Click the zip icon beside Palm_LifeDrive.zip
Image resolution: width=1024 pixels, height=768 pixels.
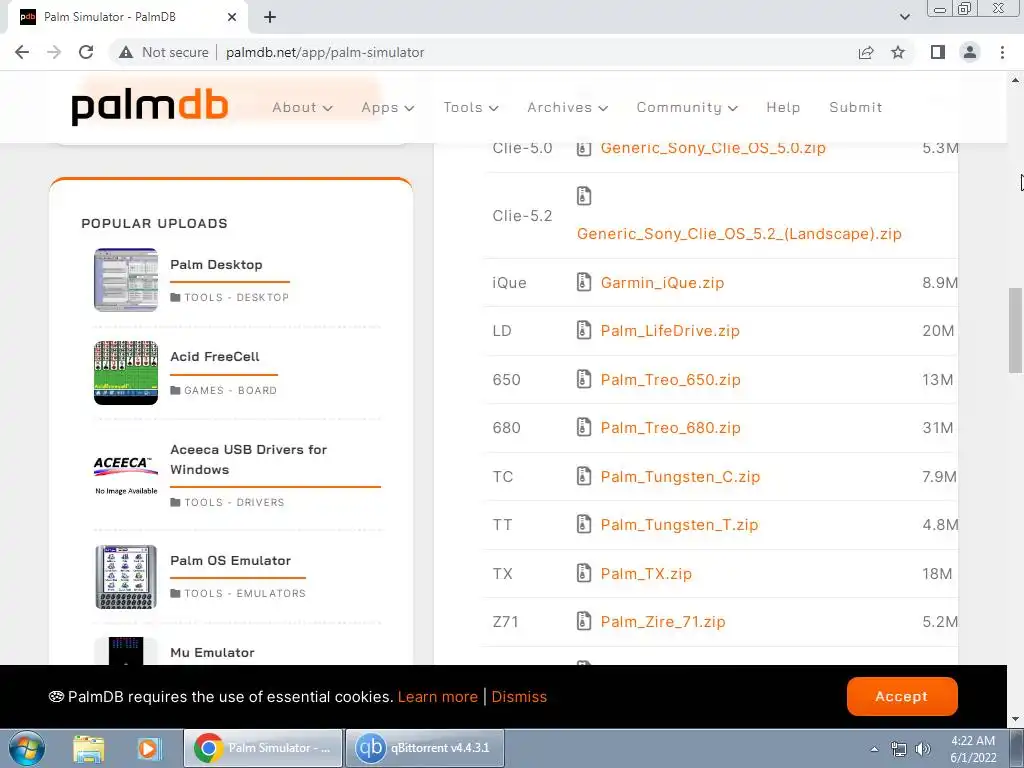(x=584, y=330)
